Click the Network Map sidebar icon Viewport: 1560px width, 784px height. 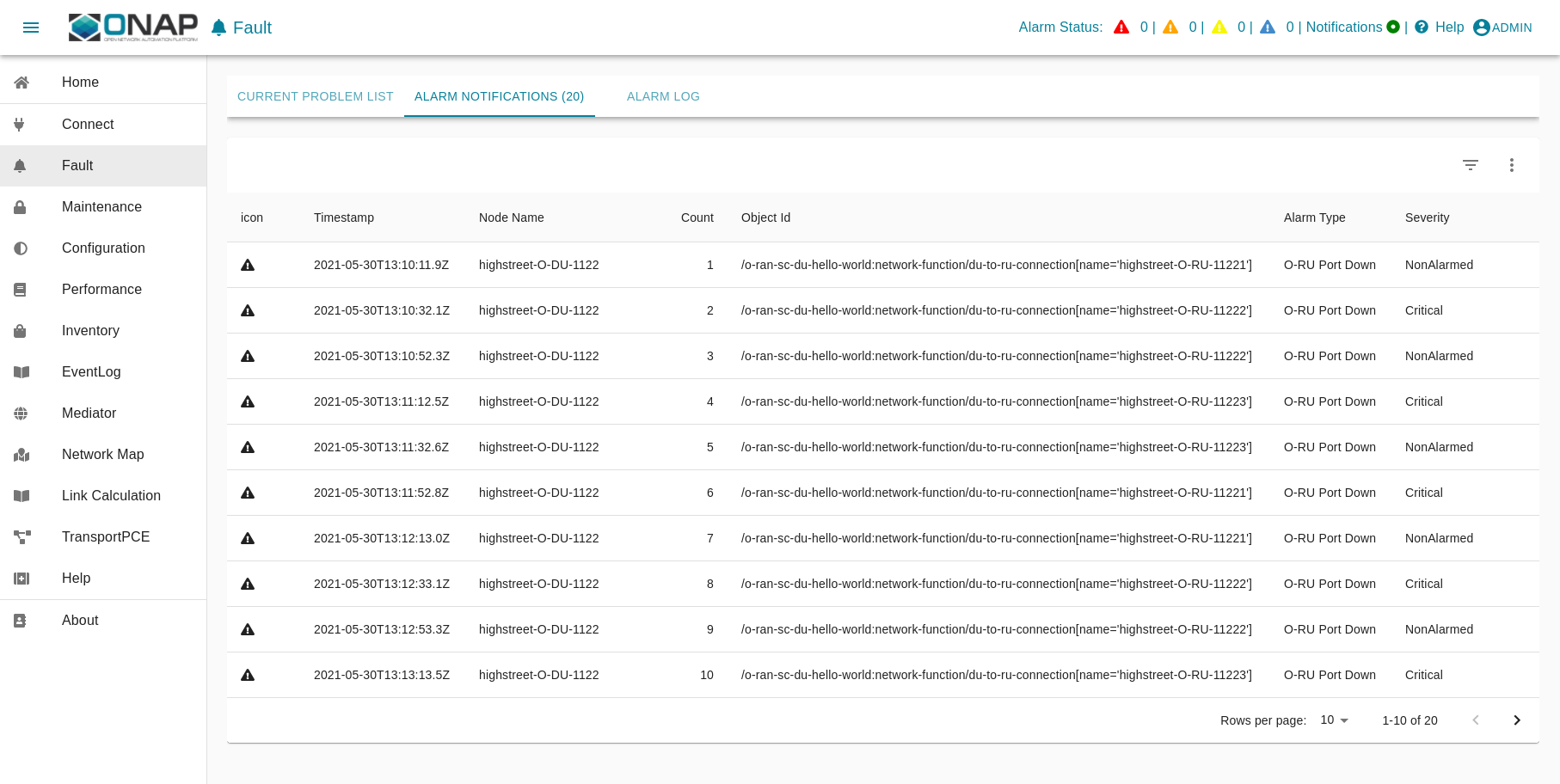point(21,455)
